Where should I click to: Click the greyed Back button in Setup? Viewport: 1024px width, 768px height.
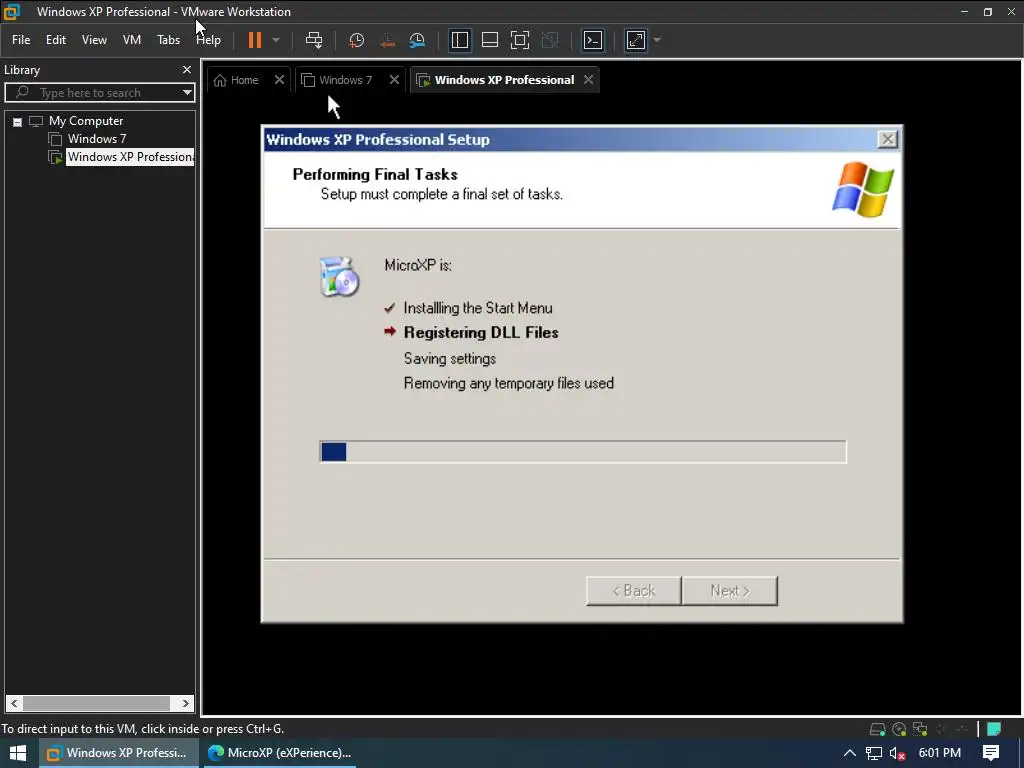coord(633,591)
